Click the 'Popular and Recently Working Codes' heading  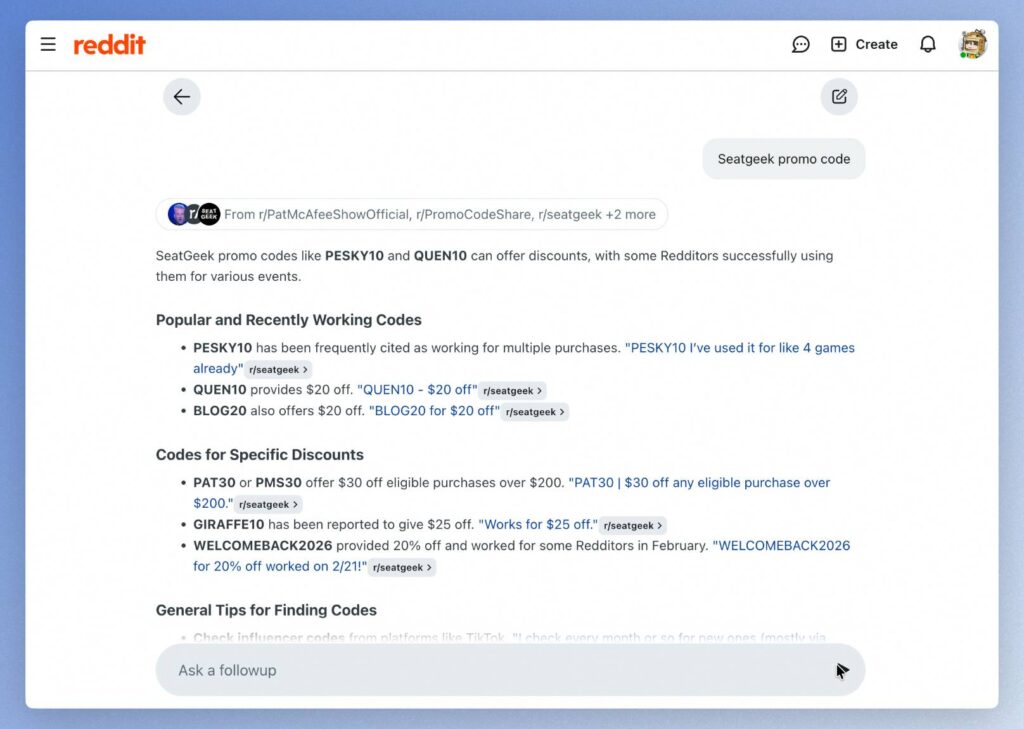pos(289,320)
